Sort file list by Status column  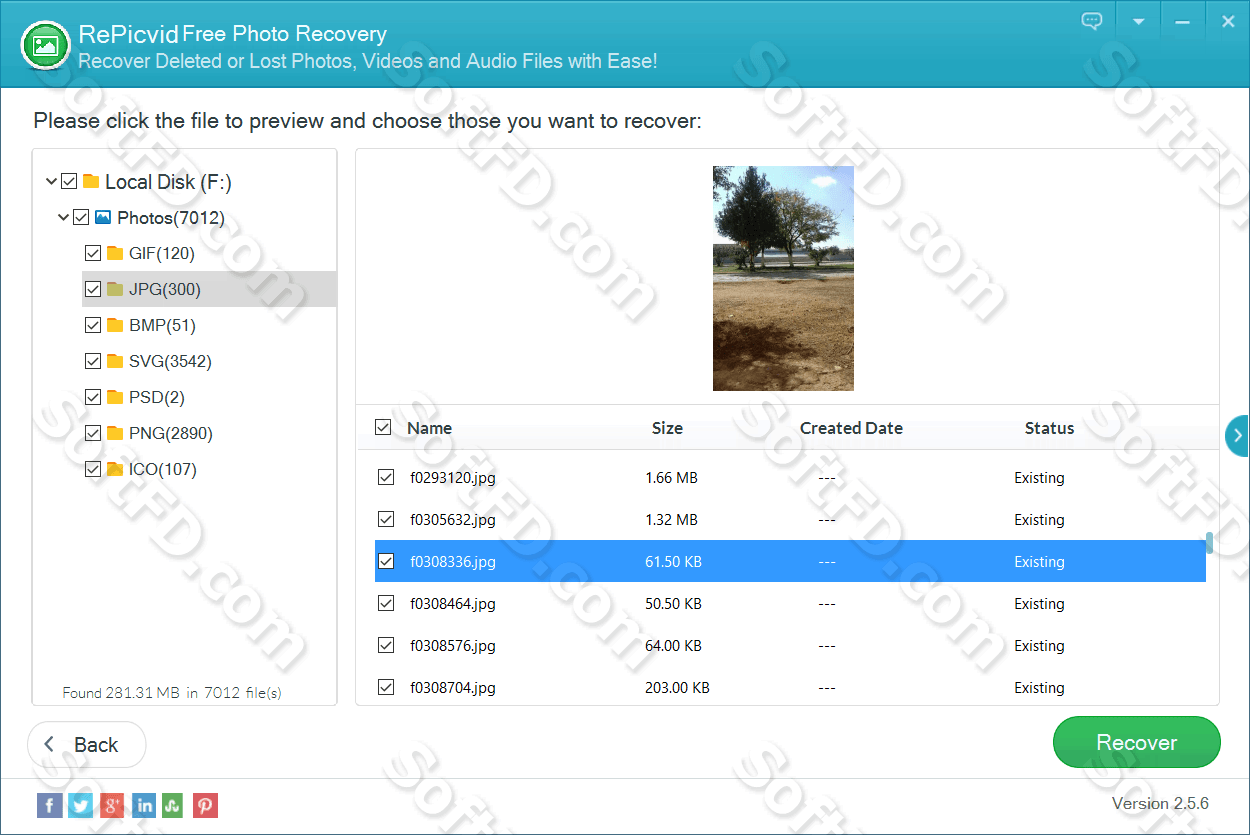[x=1049, y=428]
